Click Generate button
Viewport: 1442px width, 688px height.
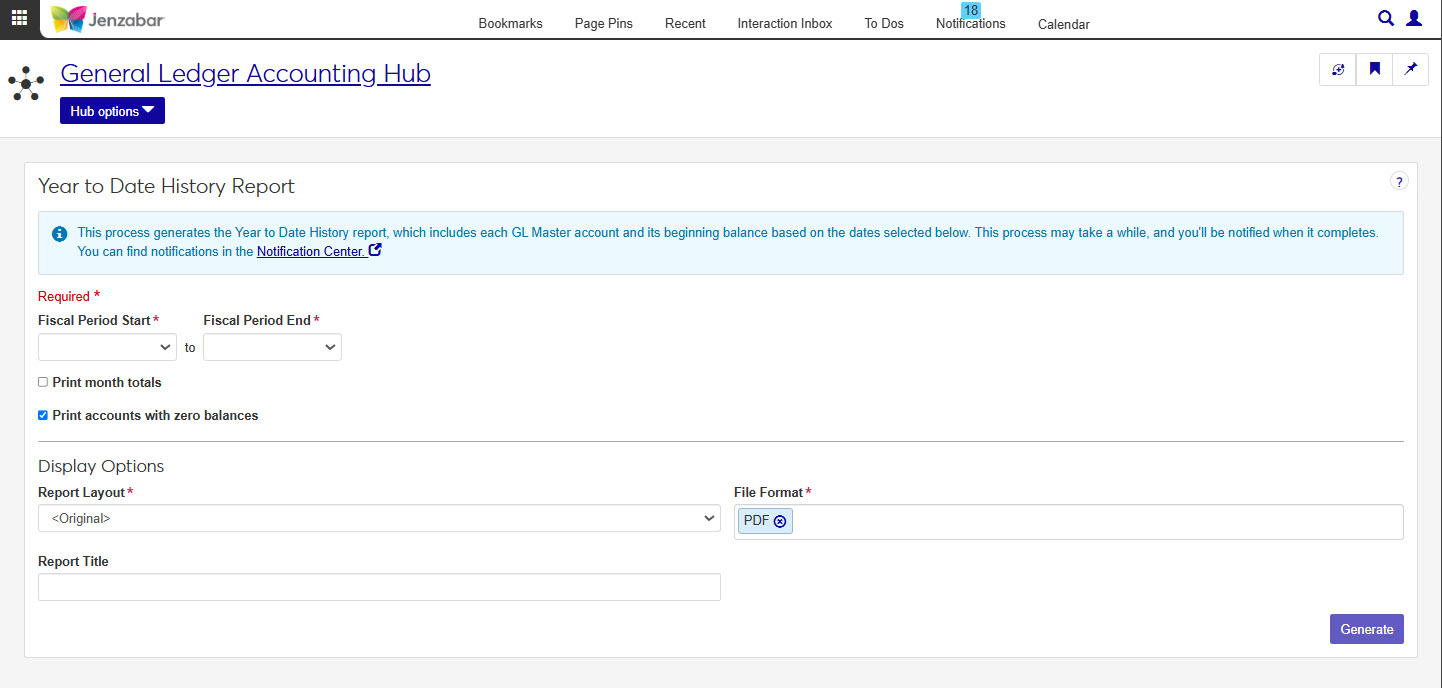pyautogui.click(x=1366, y=629)
